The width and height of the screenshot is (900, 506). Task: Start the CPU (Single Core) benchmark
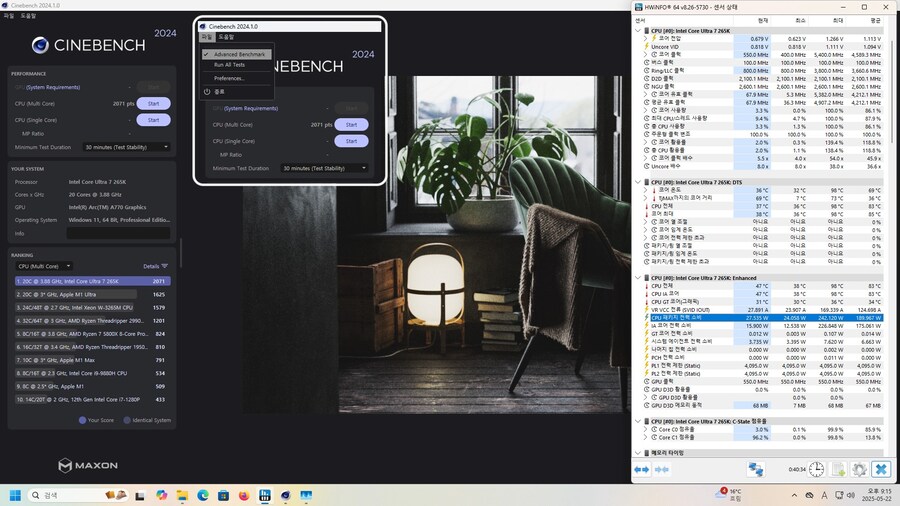tap(153, 120)
